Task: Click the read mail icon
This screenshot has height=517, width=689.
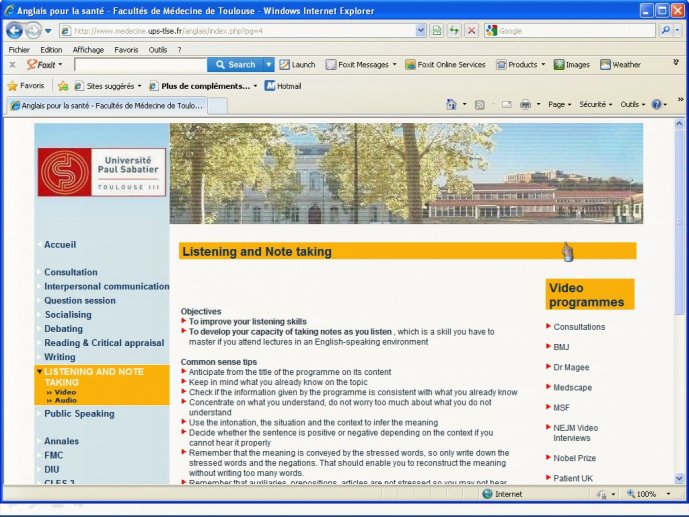Action: 507,105
